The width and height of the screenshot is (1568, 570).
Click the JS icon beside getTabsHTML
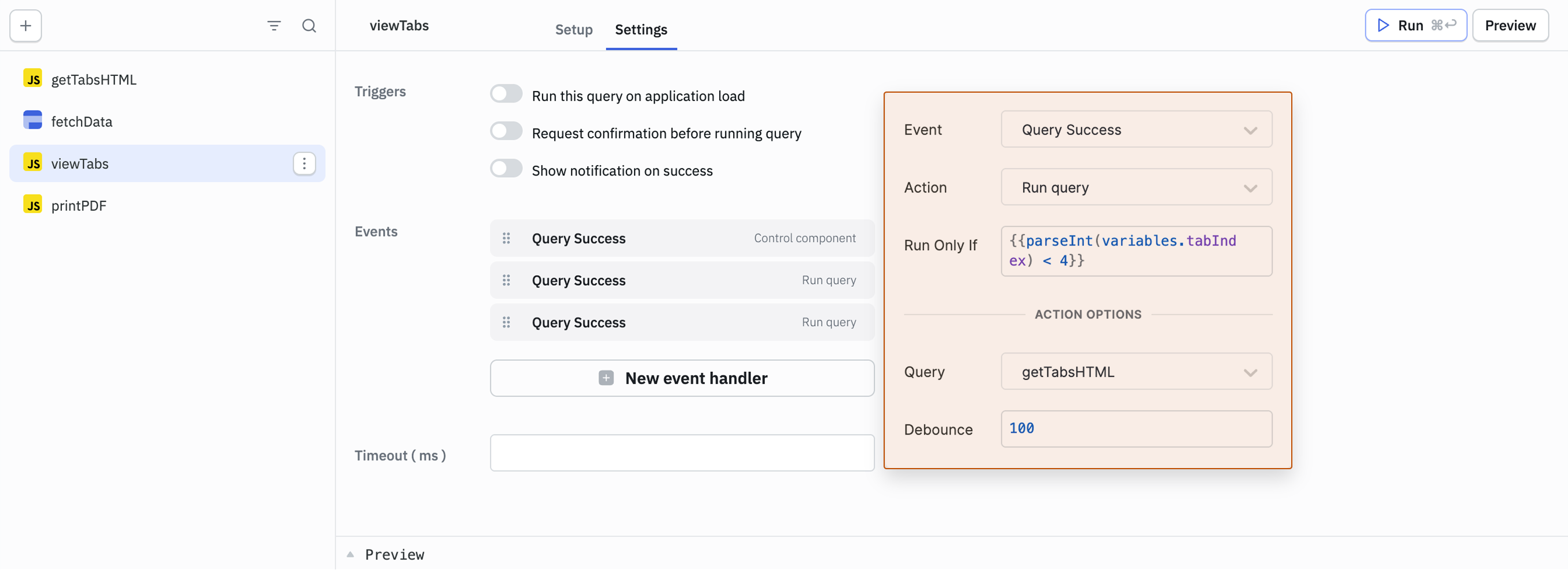coord(33,79)
